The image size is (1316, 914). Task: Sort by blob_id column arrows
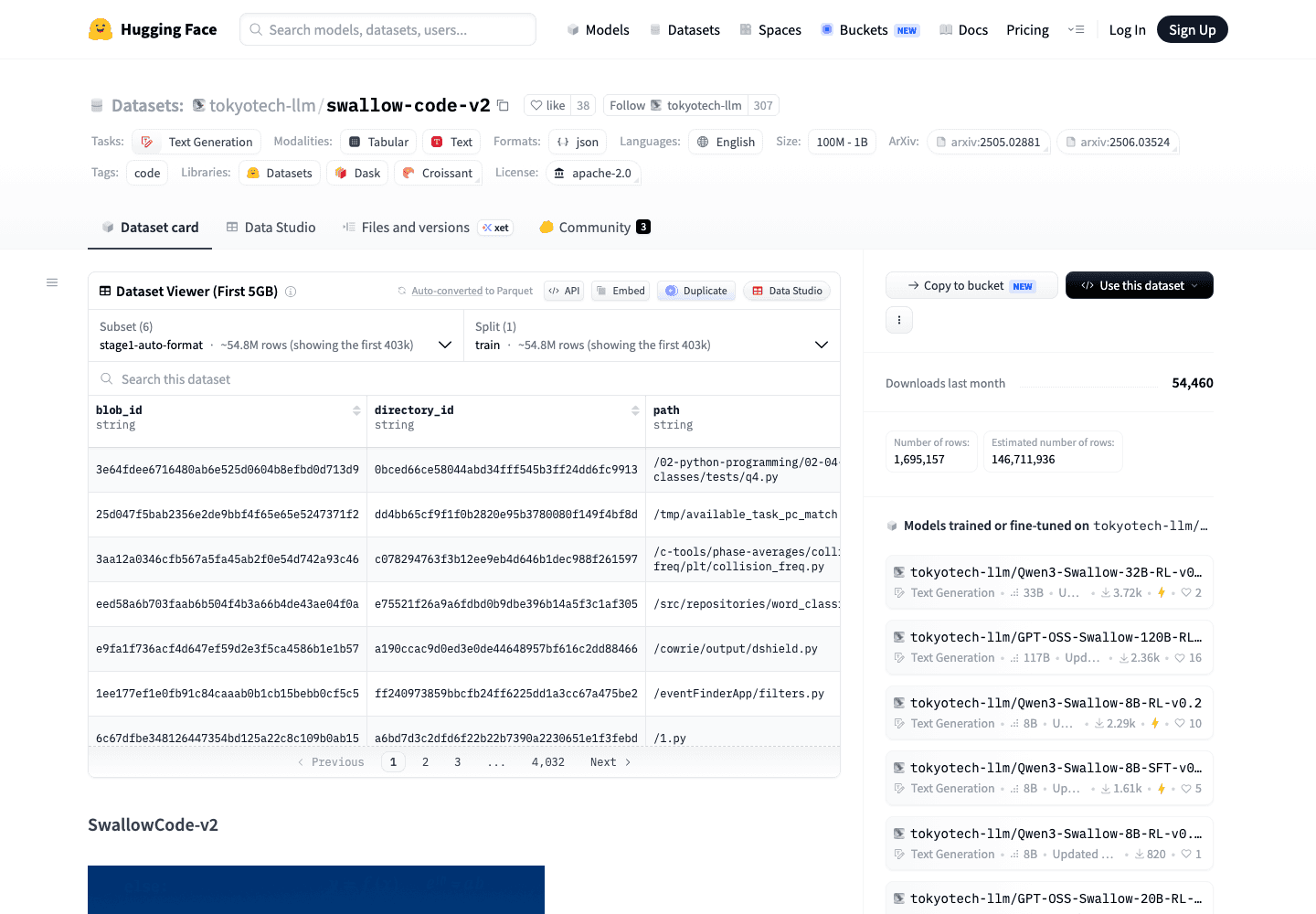point(356,410)
